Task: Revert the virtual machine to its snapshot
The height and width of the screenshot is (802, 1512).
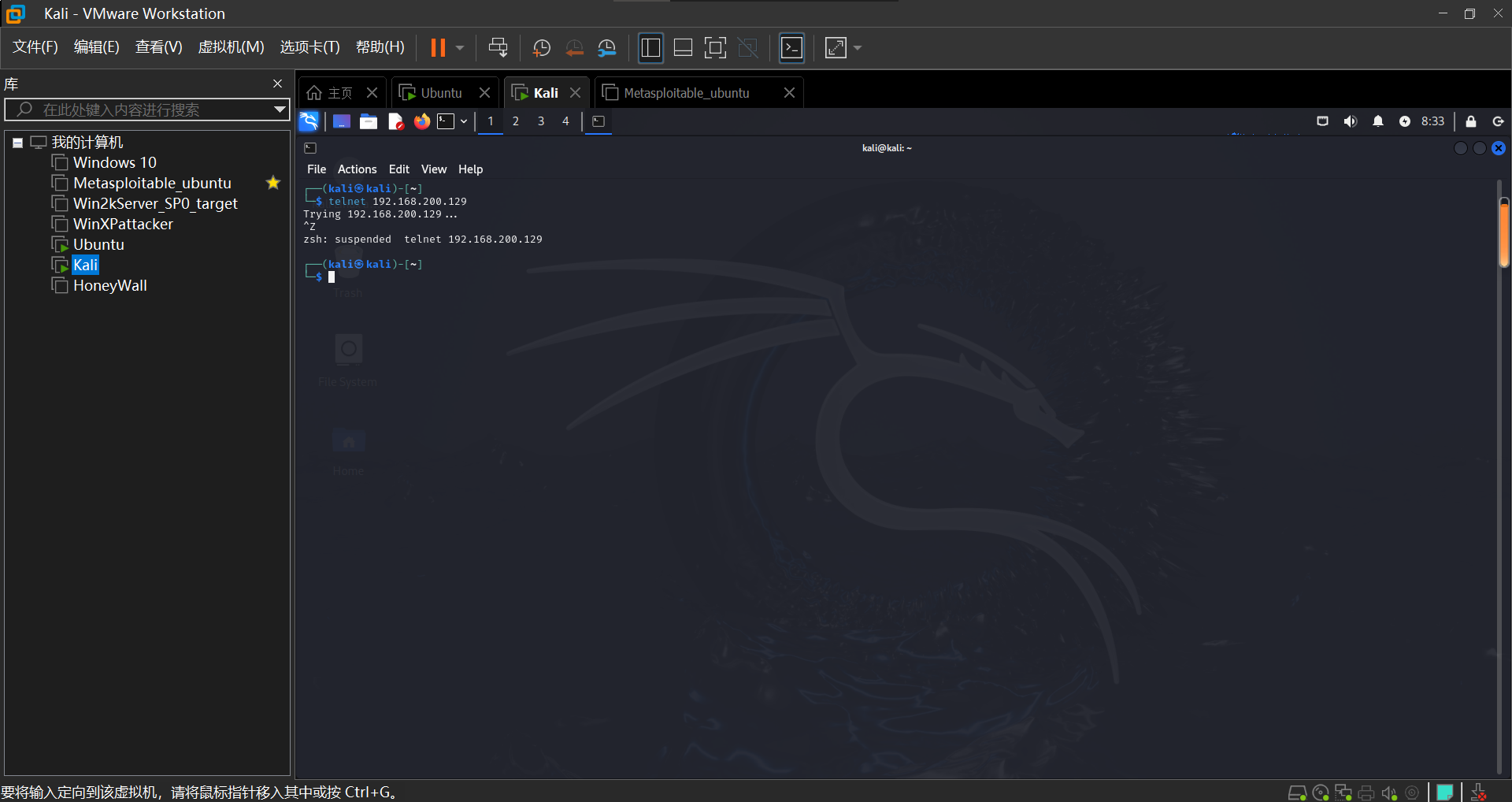Action: coord(575,48)
